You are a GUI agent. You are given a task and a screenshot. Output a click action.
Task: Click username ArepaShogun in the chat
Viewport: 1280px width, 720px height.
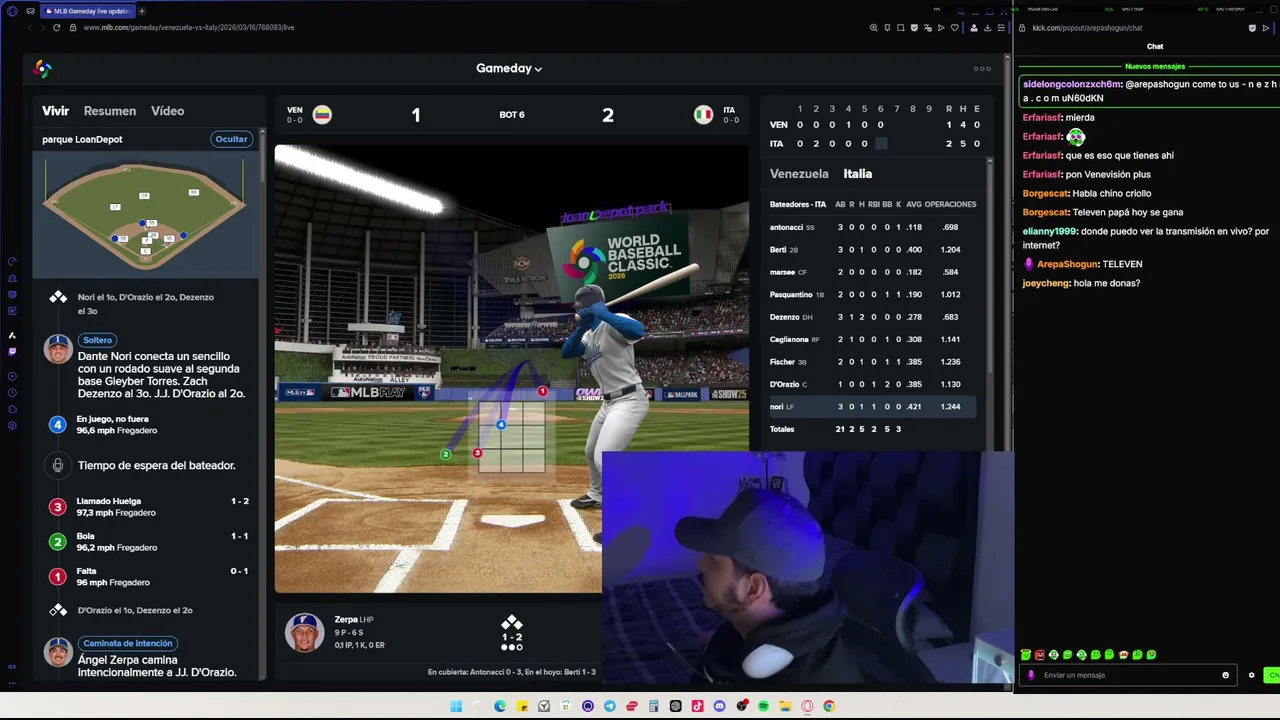coord(1069,264)
